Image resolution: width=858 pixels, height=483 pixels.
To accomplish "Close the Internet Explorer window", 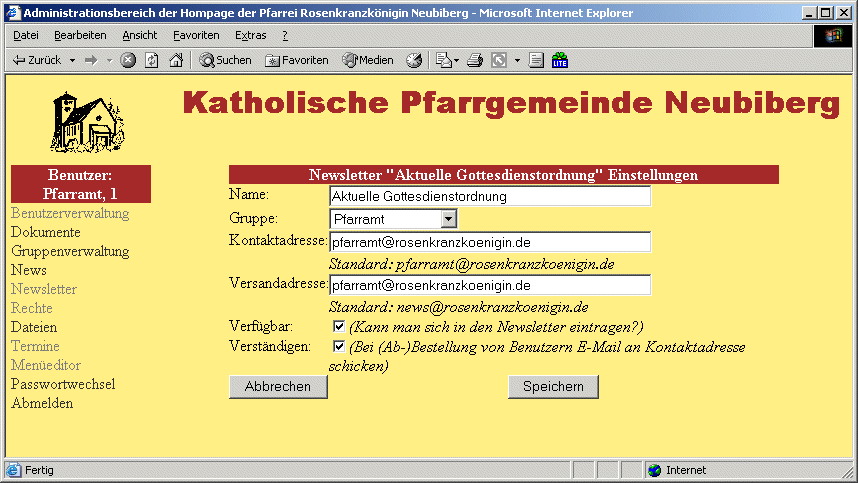I will pos(844,13).
